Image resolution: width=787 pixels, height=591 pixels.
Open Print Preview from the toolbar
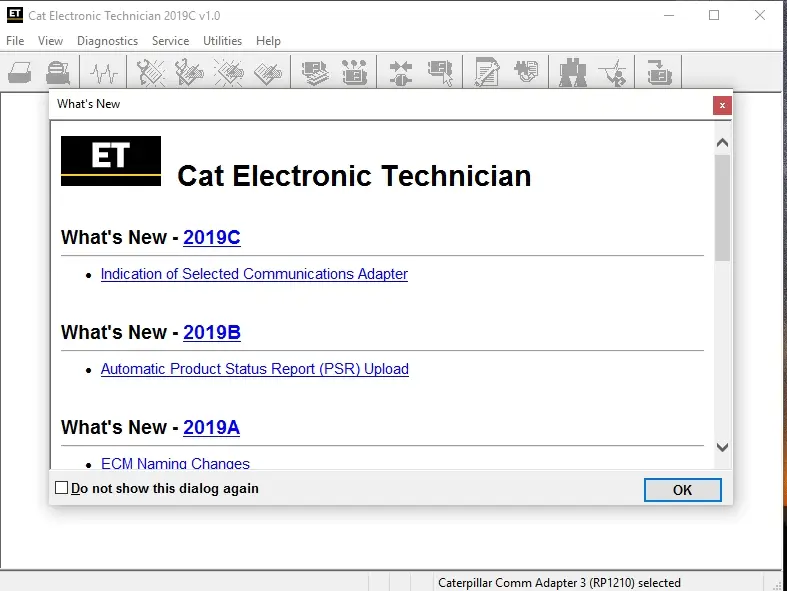coord(59,72)
